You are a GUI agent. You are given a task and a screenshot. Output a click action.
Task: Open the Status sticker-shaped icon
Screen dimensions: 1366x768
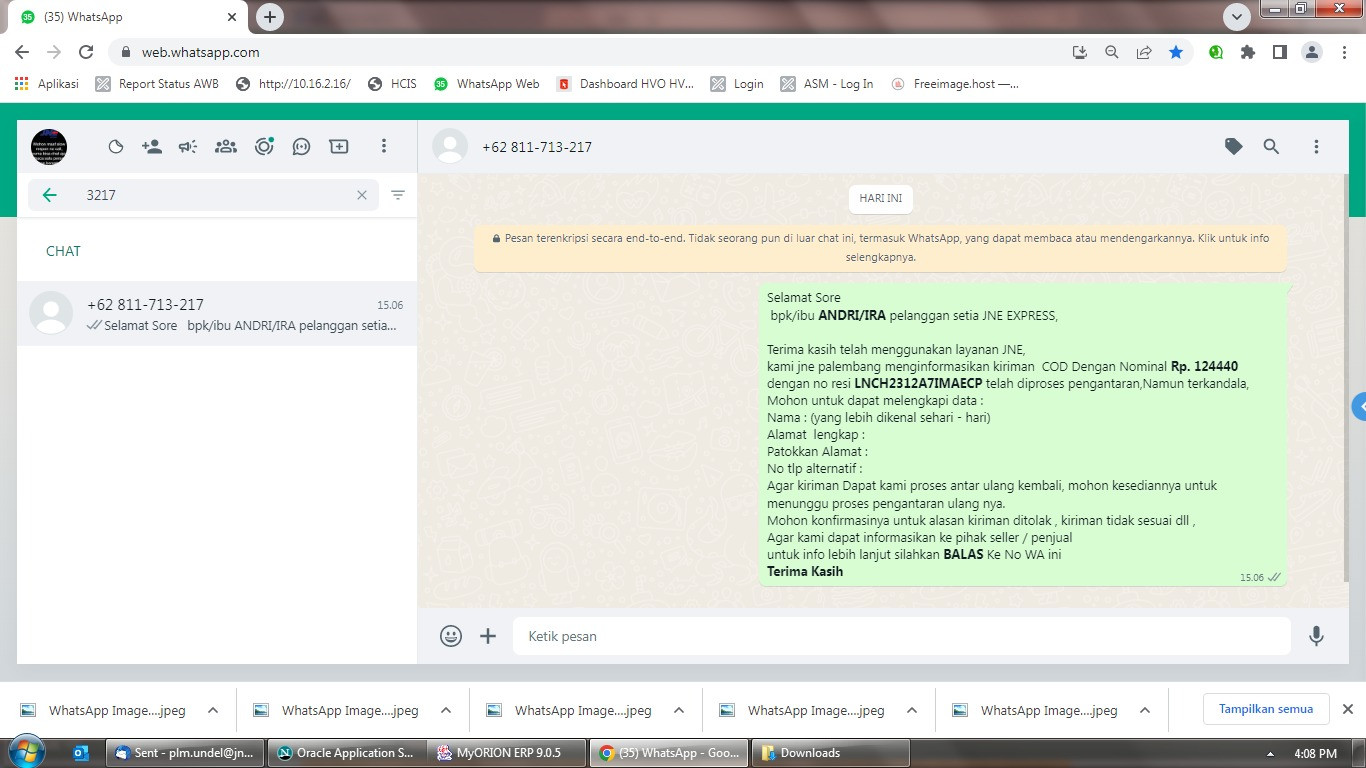(116, 147)
